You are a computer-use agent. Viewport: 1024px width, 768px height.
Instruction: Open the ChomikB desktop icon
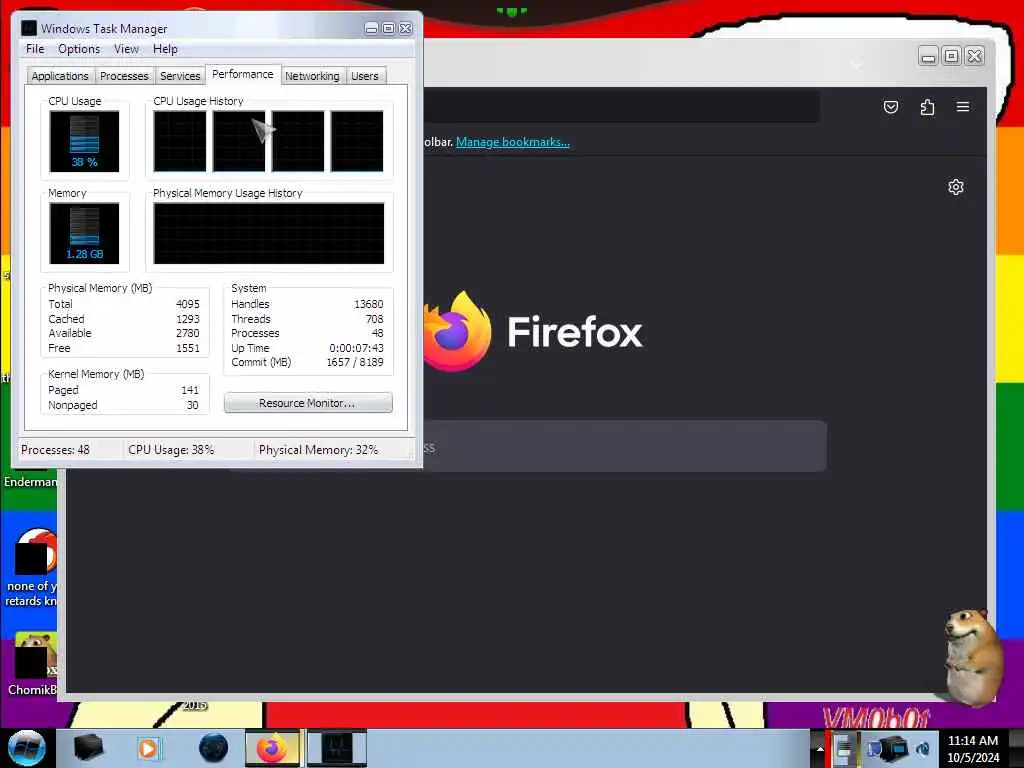[31, 664]
